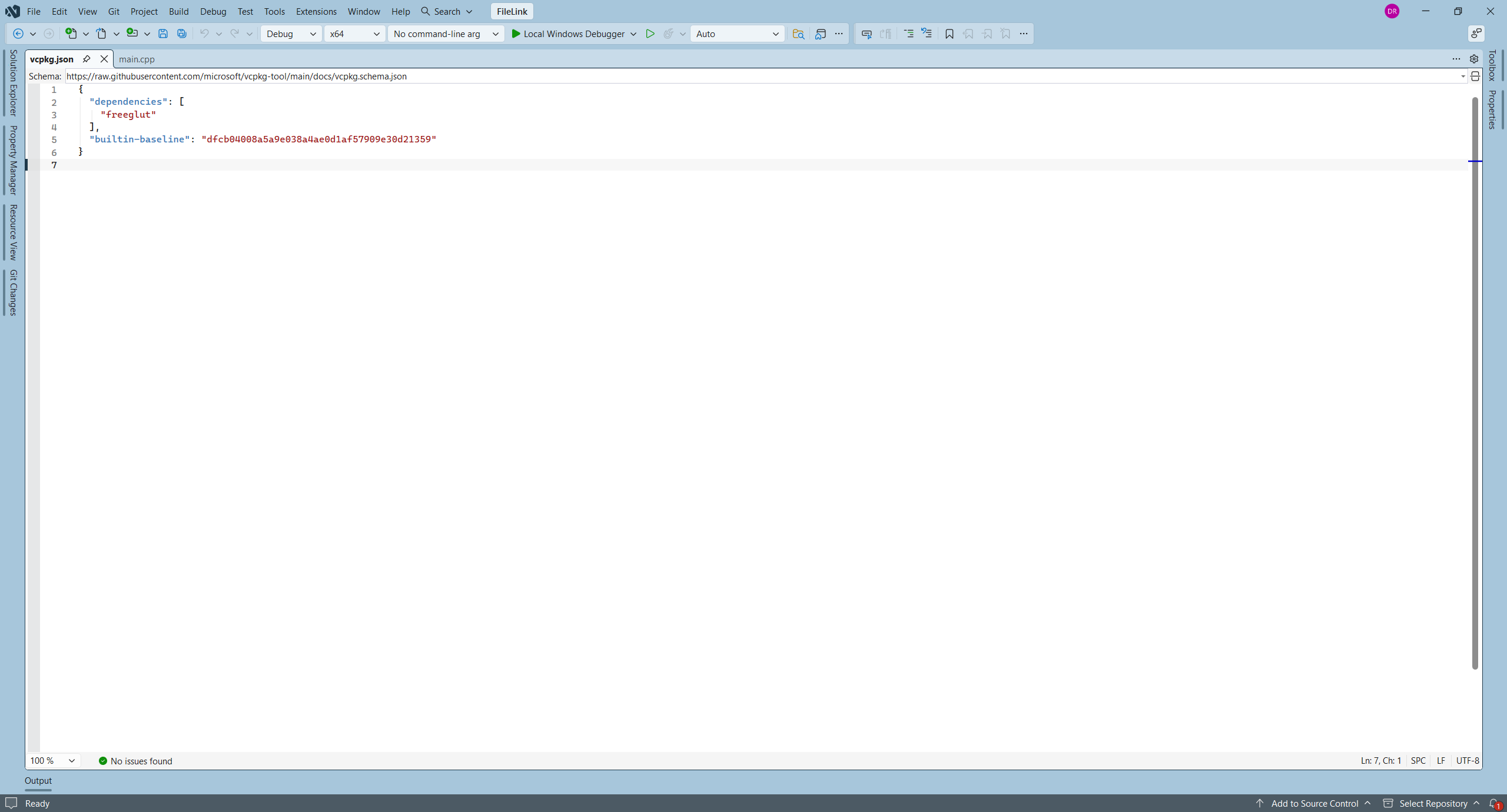The height and width of the screenshot is (812, 1507).
Task: Toggle the LF line ending indicator
Action: [x=1441, y=761]
